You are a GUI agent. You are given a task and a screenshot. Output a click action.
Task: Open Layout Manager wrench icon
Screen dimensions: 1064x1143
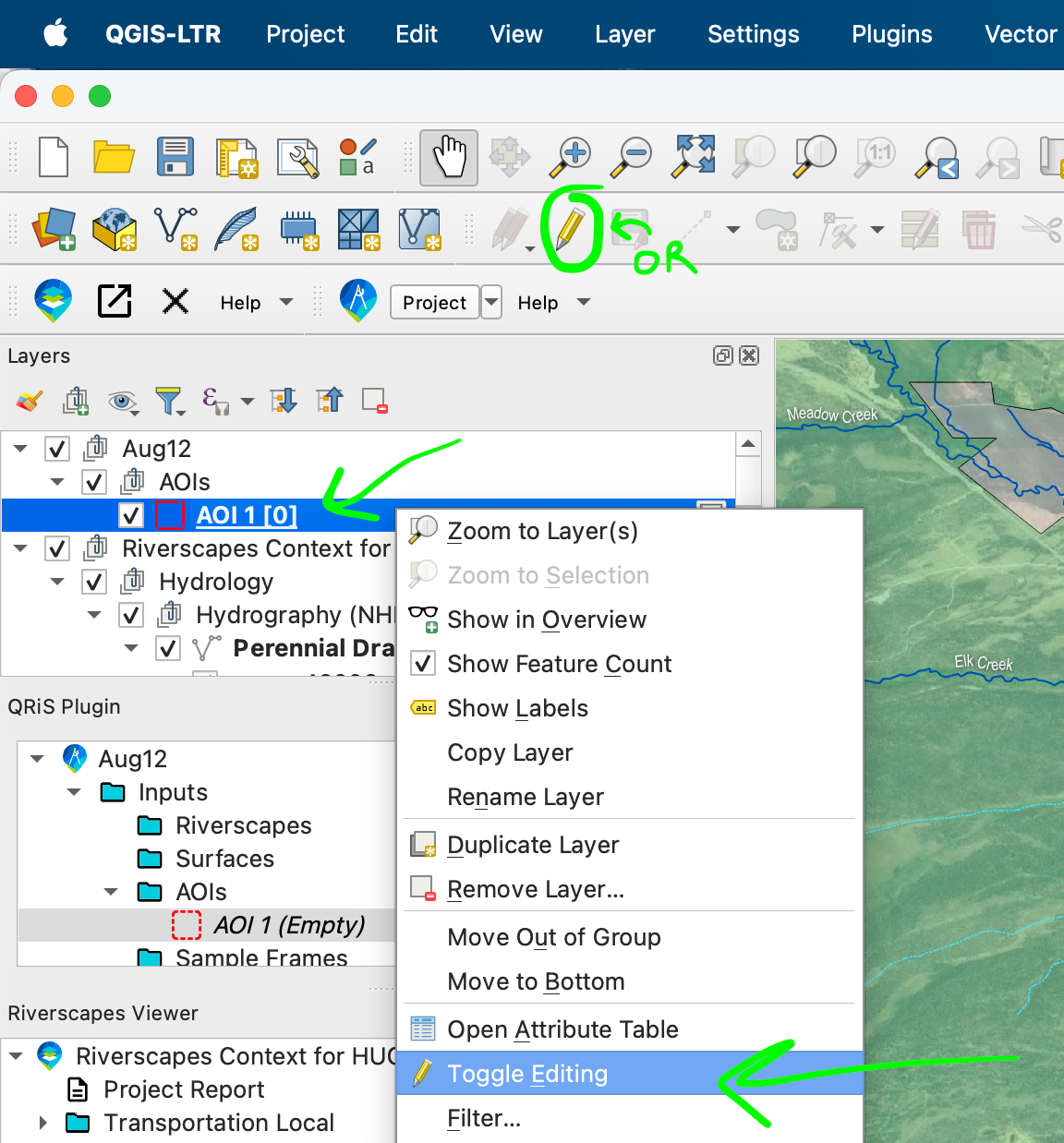[x=298, y=157]
